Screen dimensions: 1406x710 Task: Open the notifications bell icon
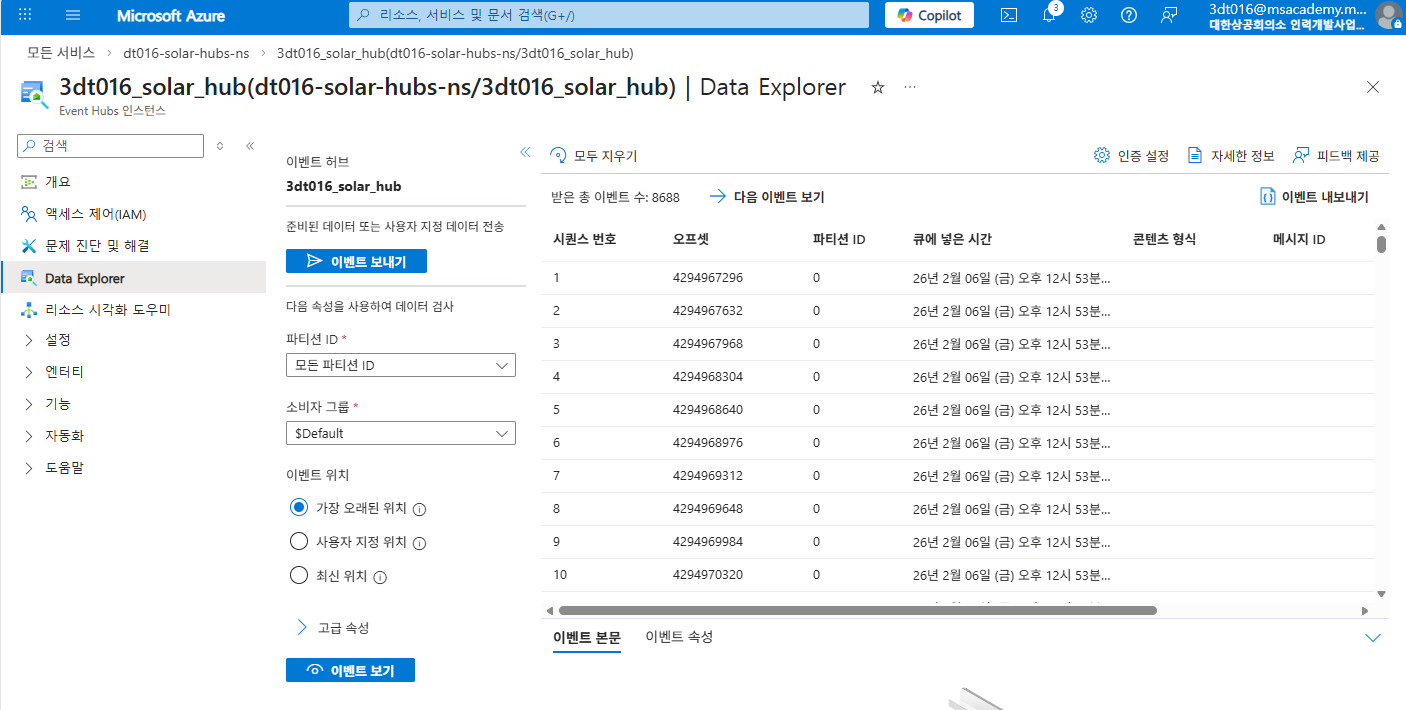(1049, 15)
